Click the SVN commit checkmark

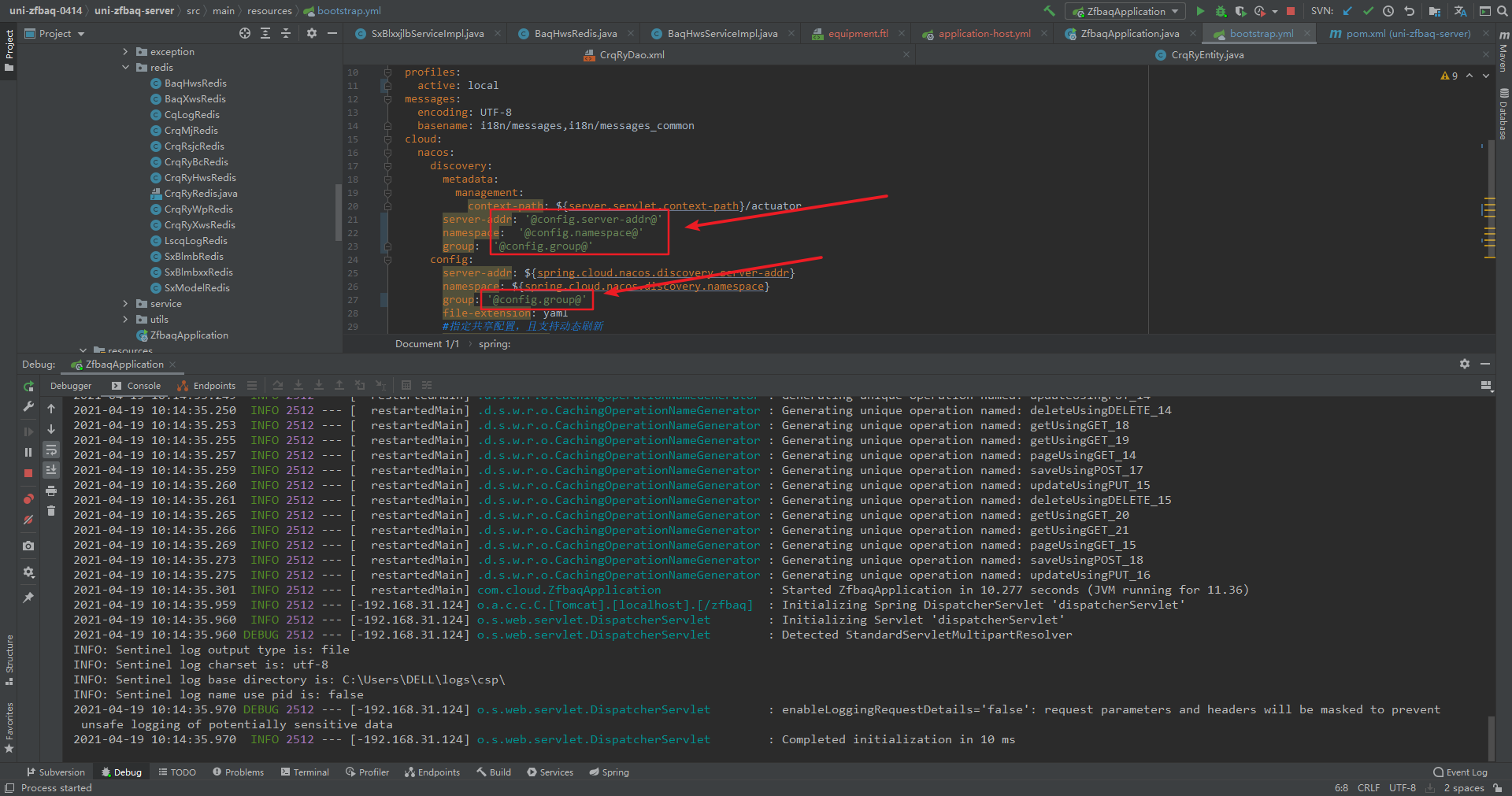coord(1368,11)
